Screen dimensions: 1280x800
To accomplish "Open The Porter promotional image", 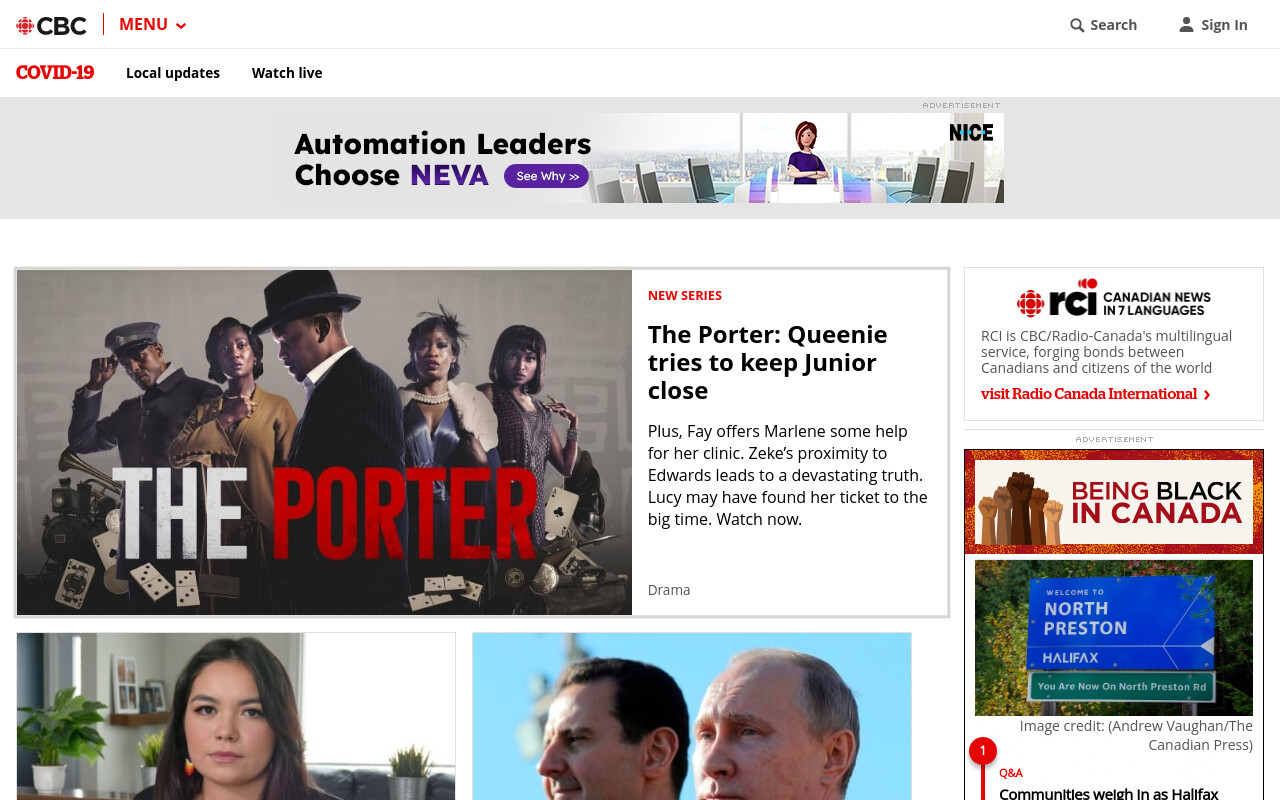I will (x=324, y=442).
